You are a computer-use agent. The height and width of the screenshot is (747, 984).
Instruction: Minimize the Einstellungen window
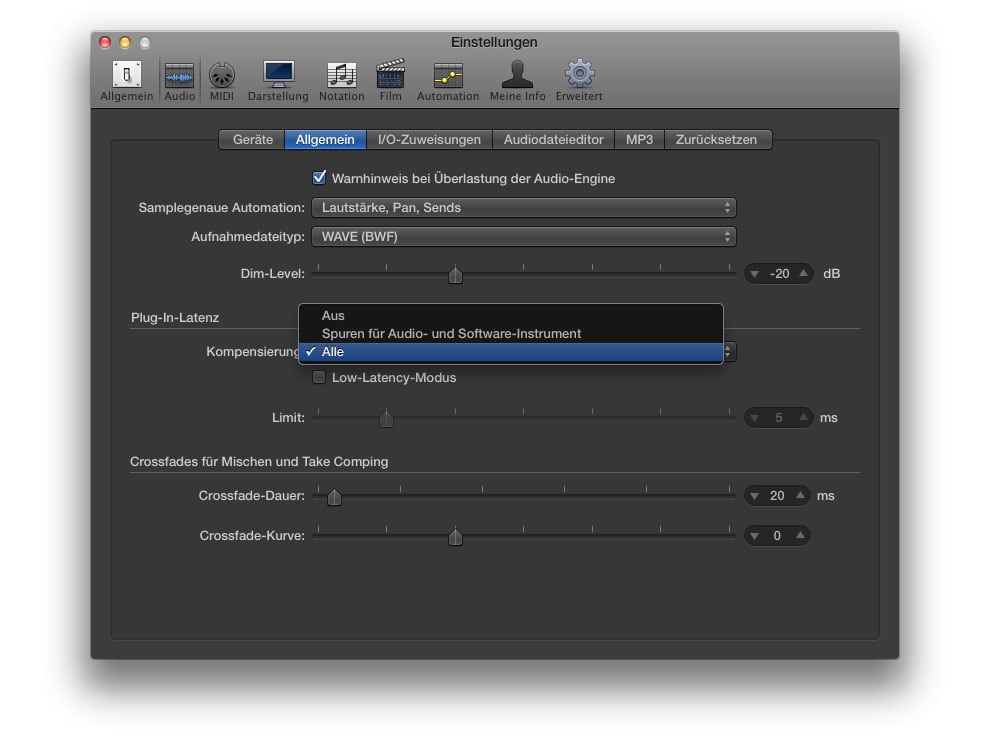125,42
